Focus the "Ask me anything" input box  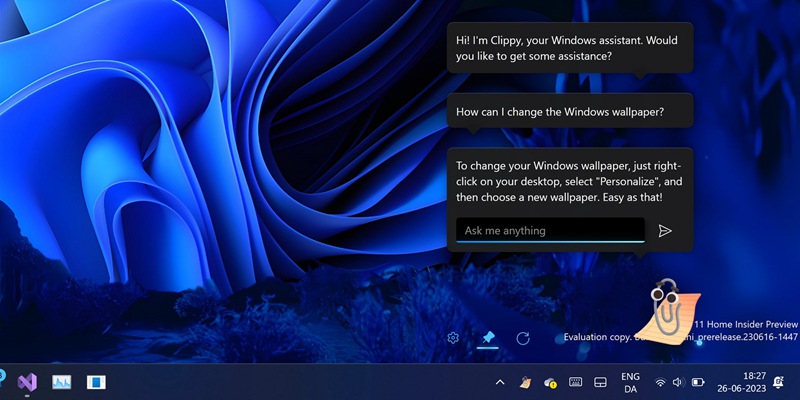550,230
